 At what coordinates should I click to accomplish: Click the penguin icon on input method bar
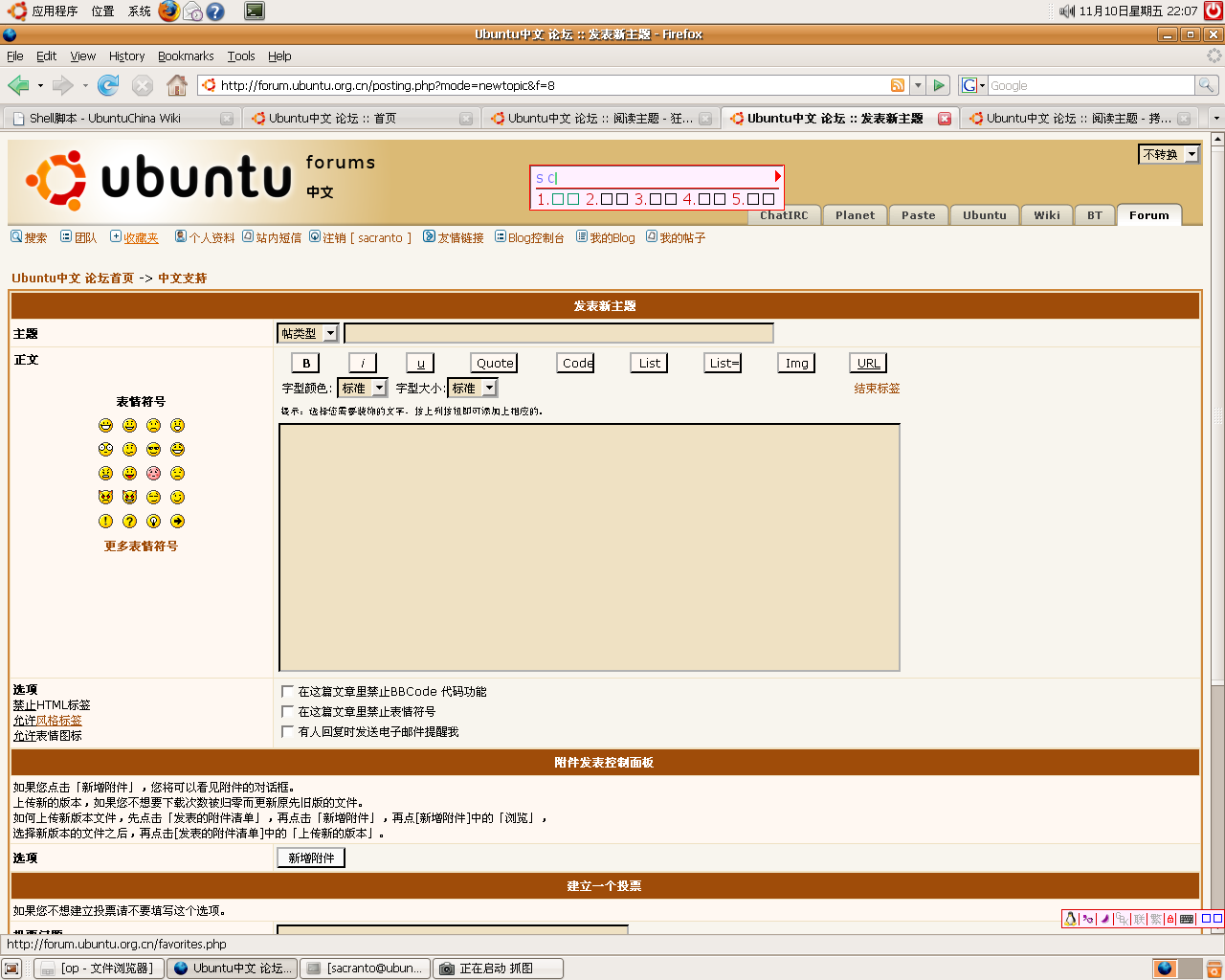coord(1070,919)
